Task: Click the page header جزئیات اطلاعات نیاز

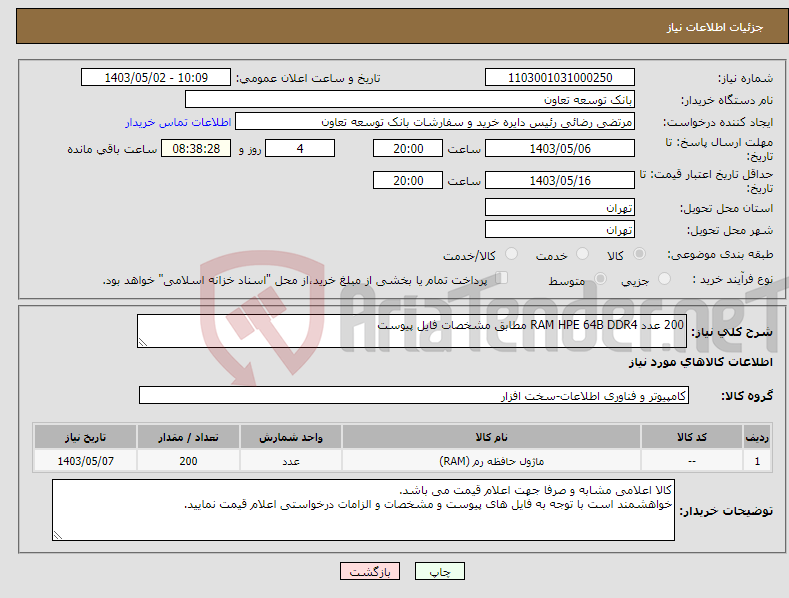Action: (715, 27)
